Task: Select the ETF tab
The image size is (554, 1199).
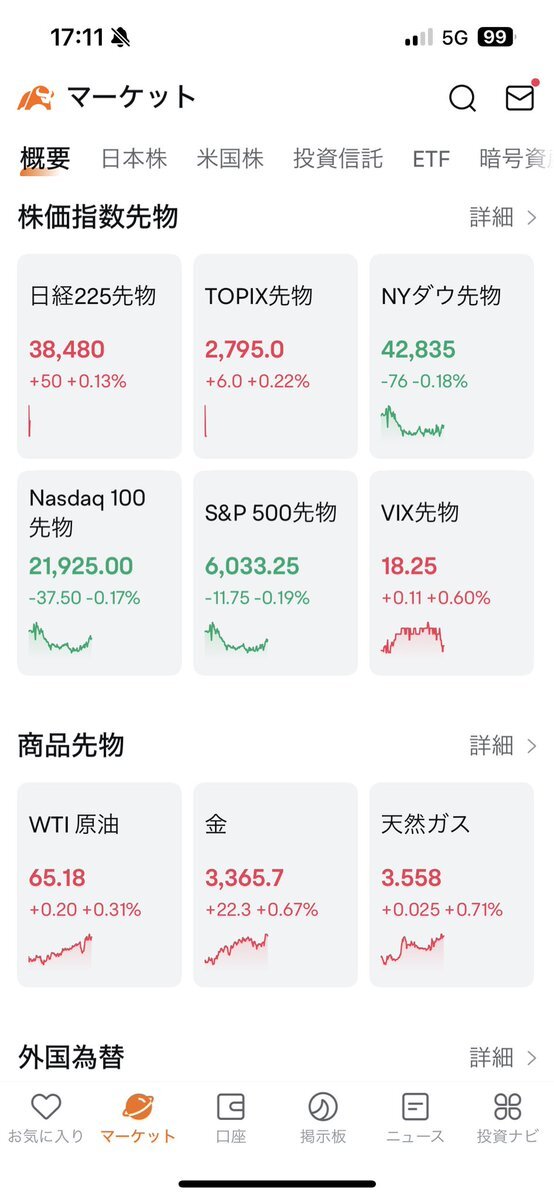Action: click(x=431, y=159)
